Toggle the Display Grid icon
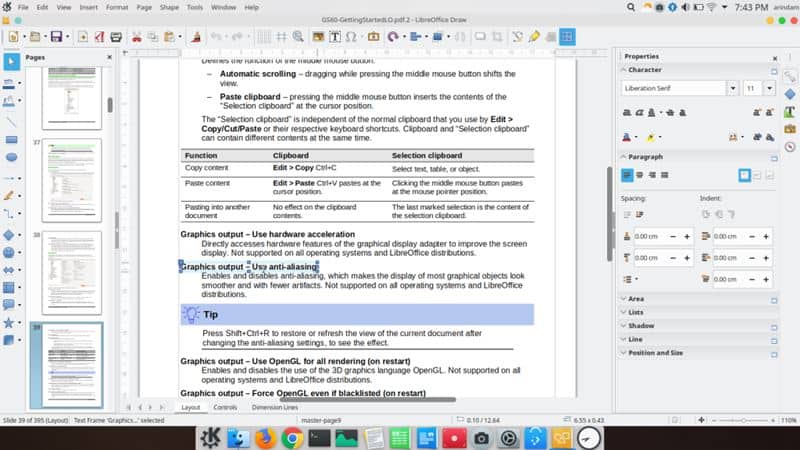Image resolution: width=800 pixels, height=450 pixels. pyautogui.click(x=264, y=37)
